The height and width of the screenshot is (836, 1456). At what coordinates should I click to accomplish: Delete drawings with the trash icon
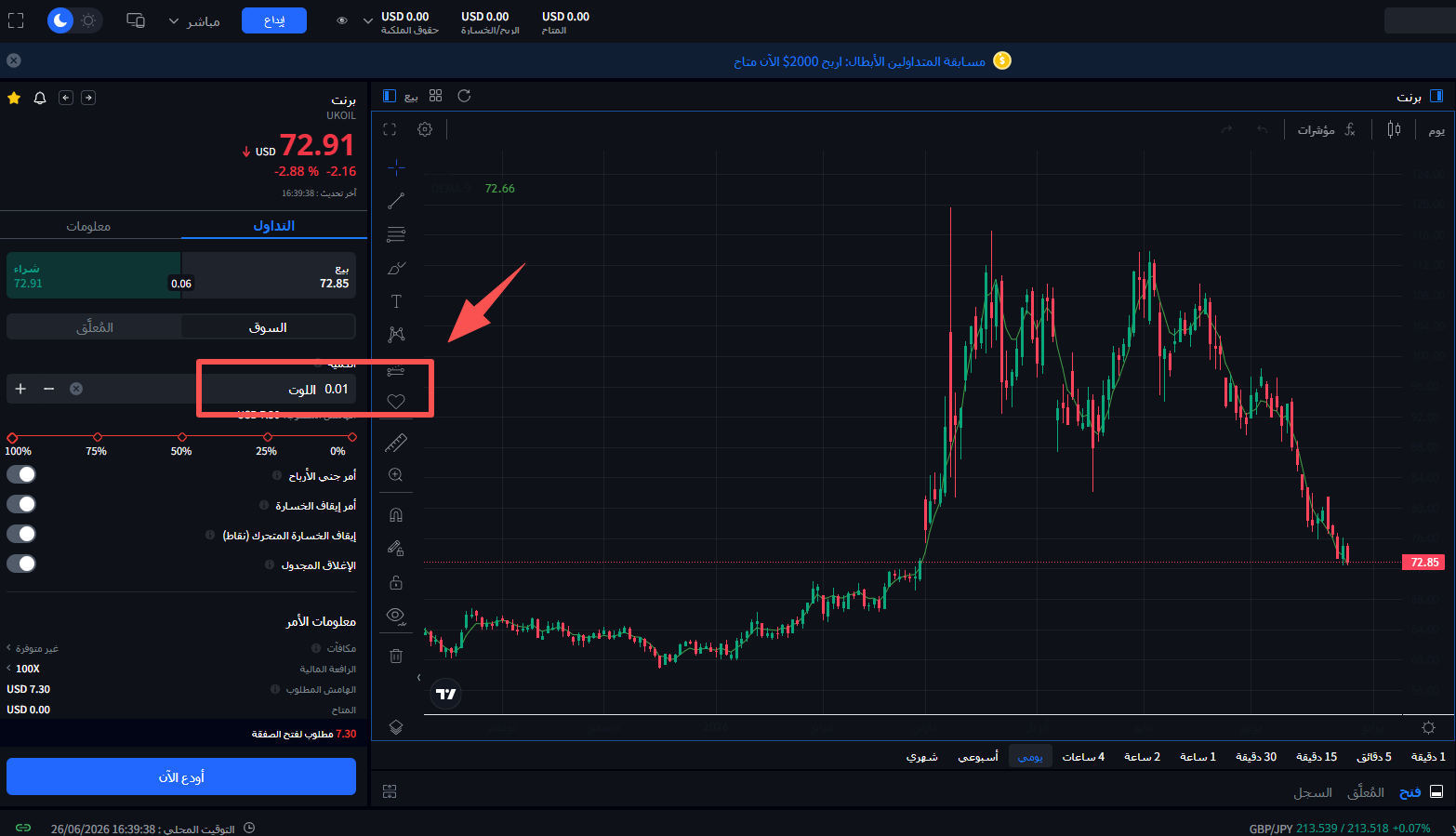point(396,656)
